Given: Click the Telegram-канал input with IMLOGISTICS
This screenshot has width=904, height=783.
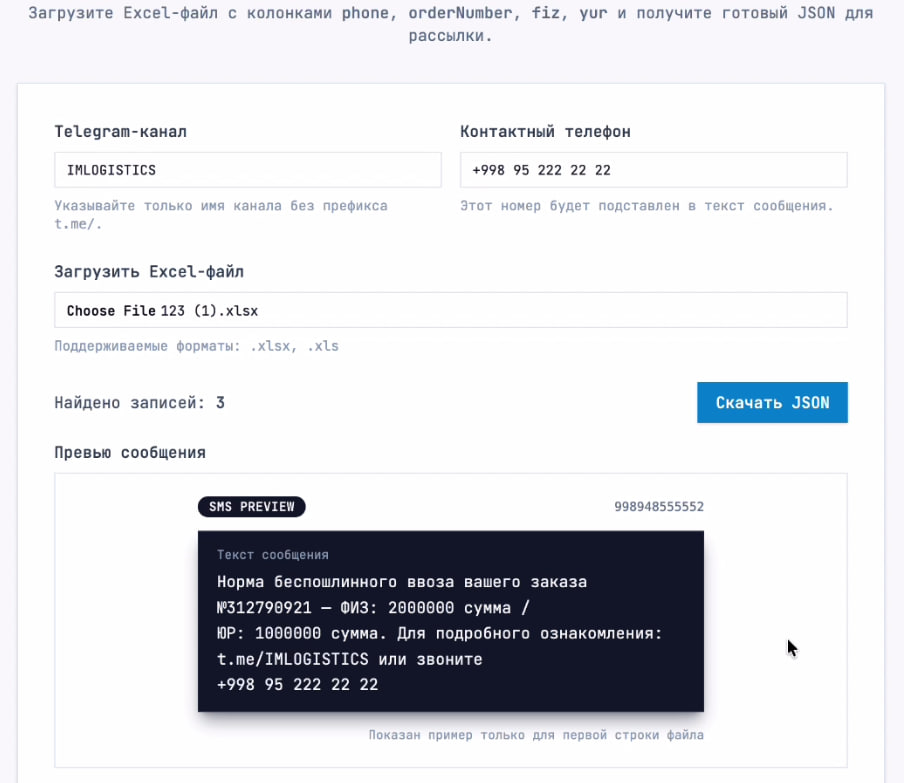Looking at the screenshot, I should (247, 170).
